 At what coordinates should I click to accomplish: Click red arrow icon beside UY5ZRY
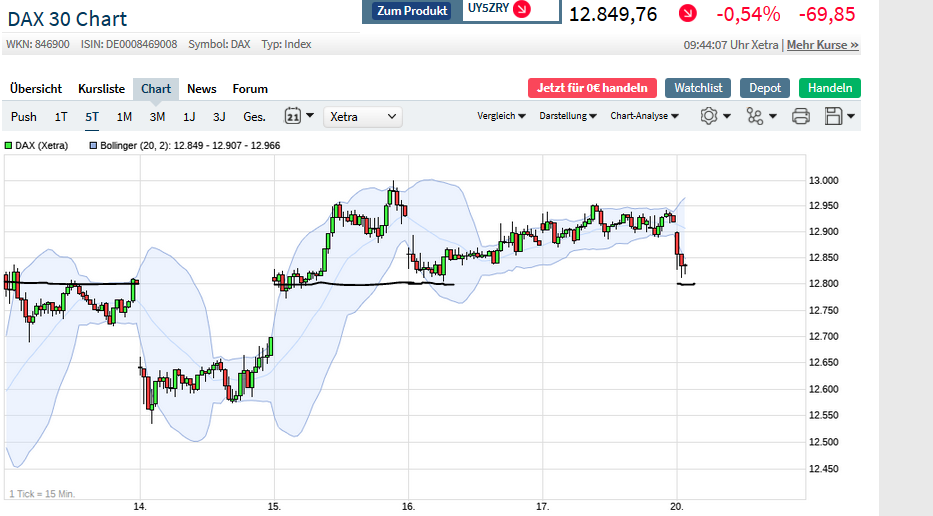click(522, 10)
